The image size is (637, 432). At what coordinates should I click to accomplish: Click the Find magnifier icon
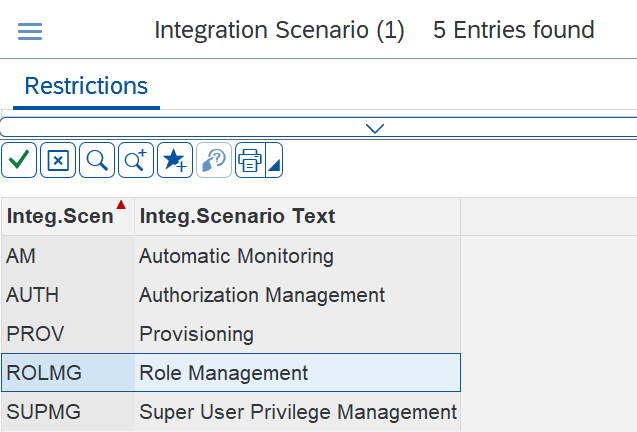97,160
